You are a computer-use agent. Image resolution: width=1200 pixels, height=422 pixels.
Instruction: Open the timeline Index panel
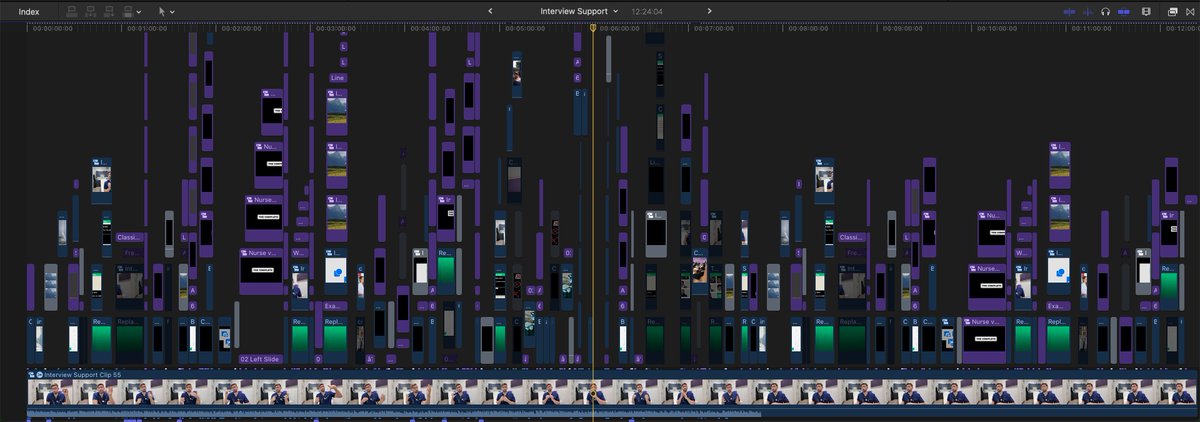(x=29, y=11)
